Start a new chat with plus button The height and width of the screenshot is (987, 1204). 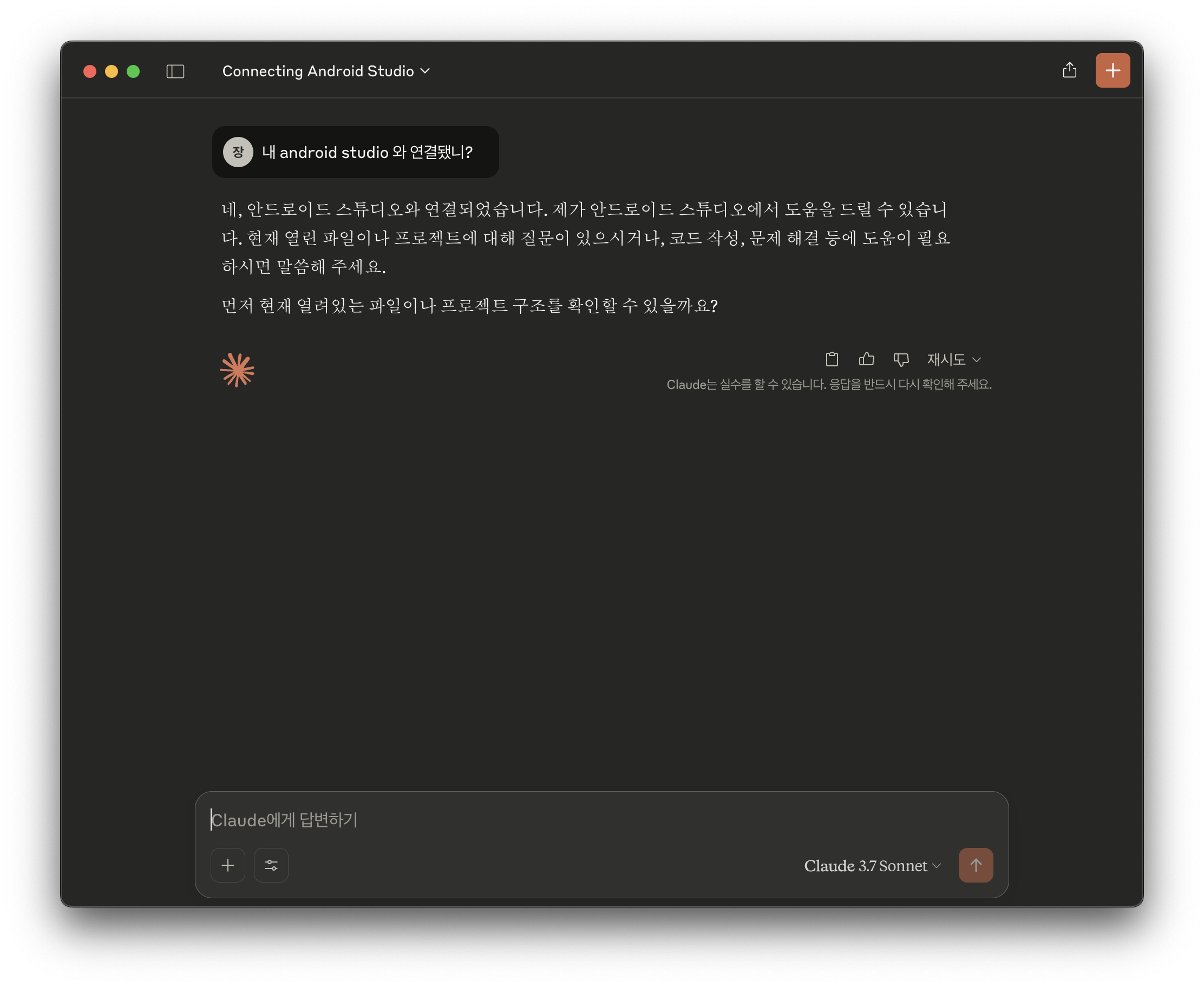pyautogui.click(x=1113, y=70)
